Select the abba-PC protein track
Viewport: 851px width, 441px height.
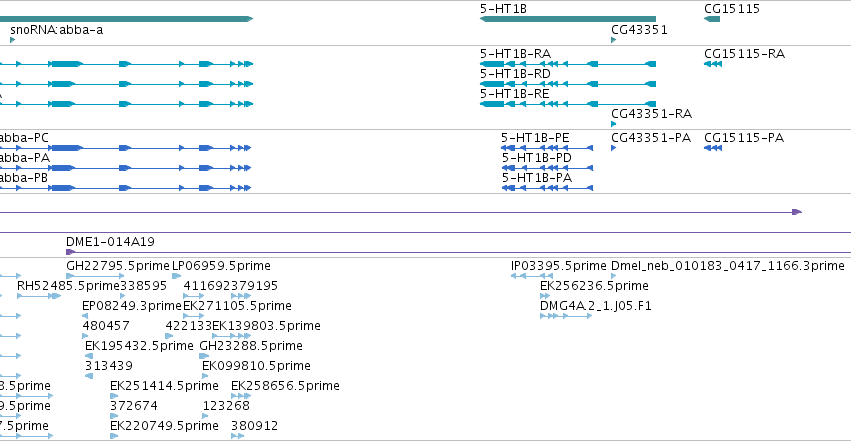pos(125,148)
